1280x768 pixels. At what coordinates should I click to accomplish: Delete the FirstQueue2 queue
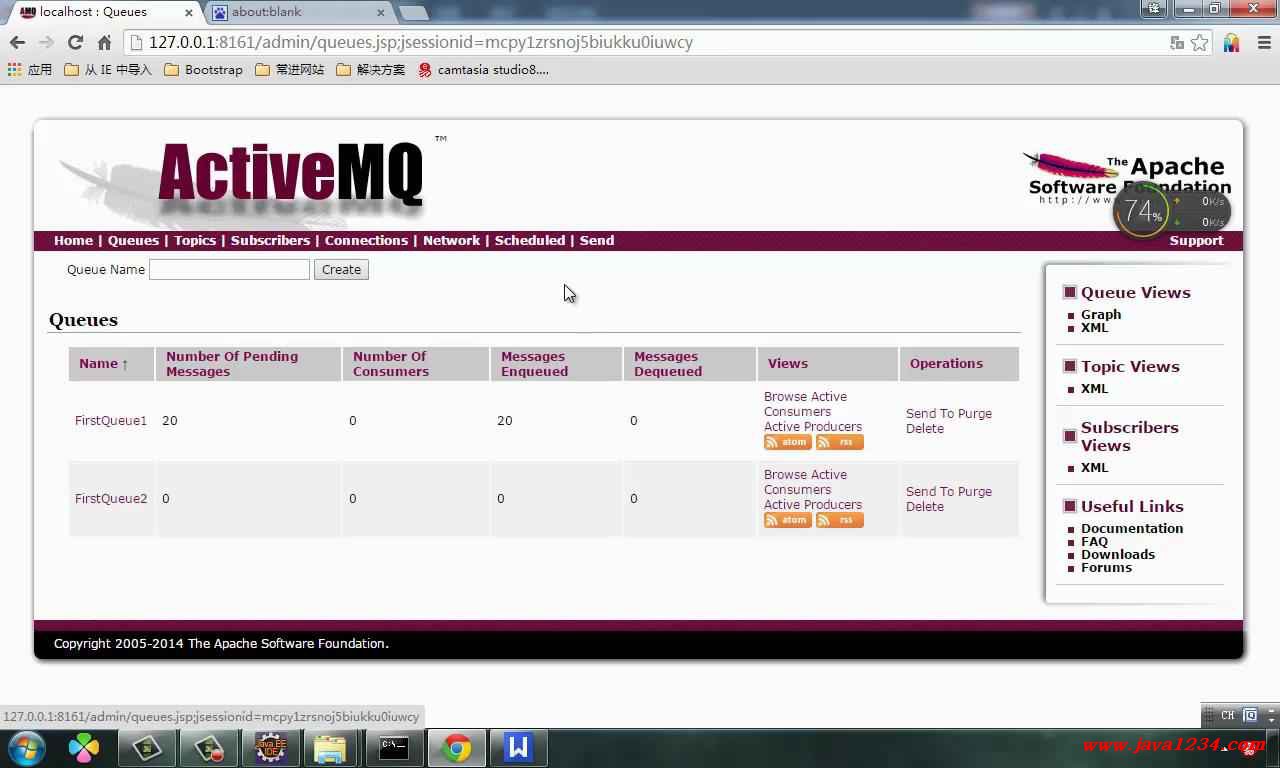click(x=925, y=506)
